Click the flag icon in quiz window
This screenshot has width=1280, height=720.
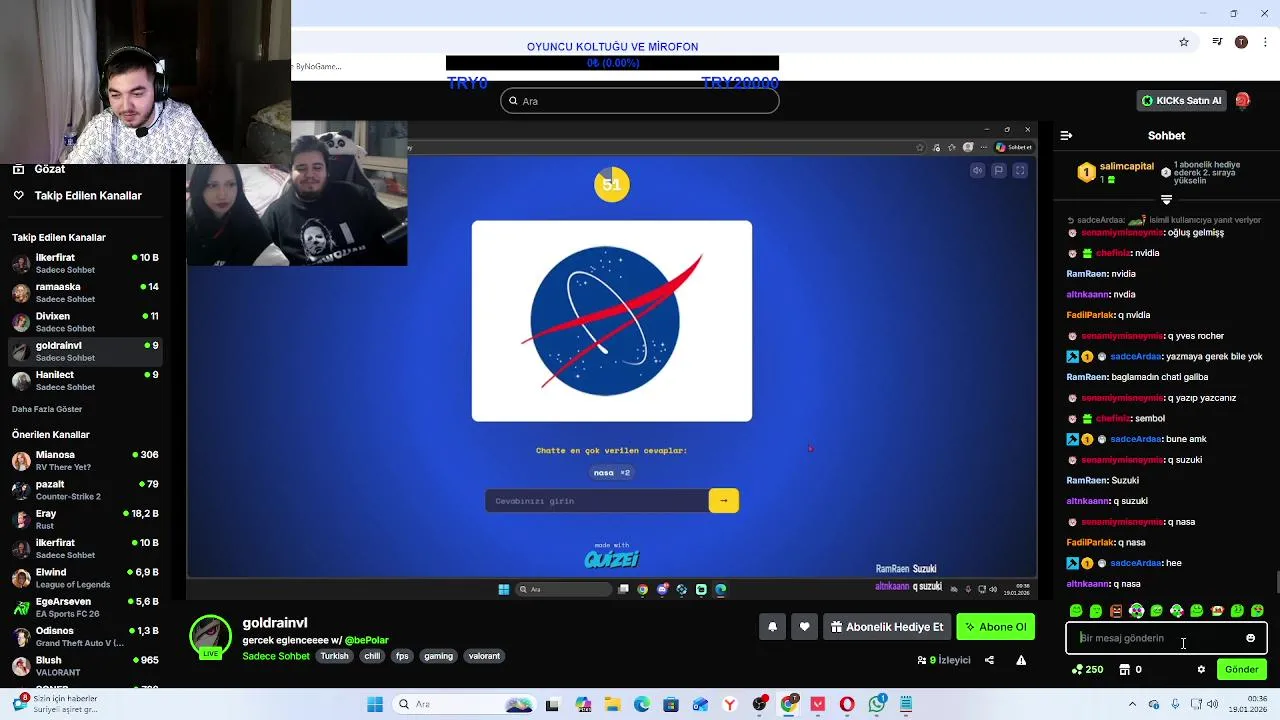(x=998, y=171)
